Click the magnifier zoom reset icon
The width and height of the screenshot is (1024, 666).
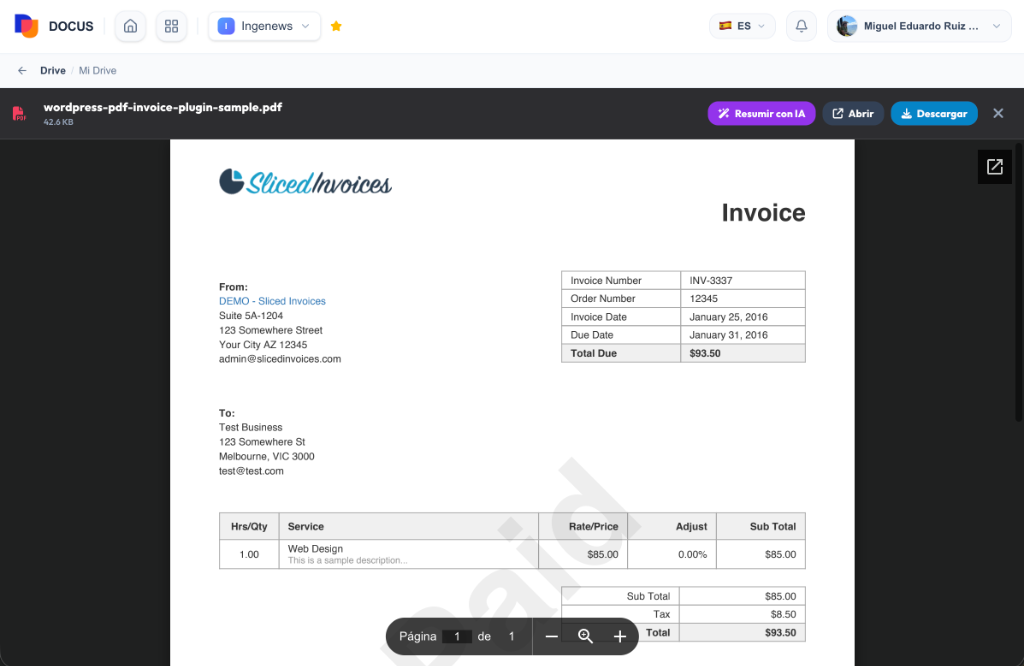point(585,636)
